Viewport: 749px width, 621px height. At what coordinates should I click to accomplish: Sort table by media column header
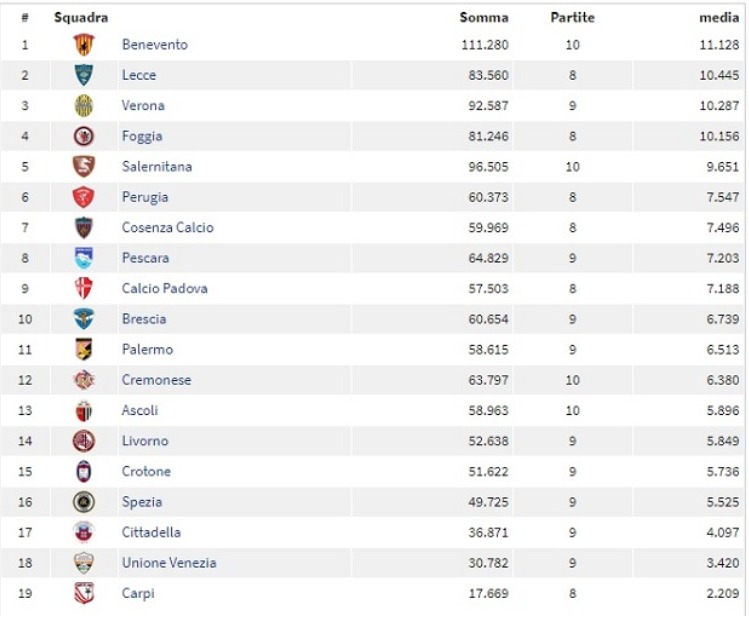(x=719, y=18)
